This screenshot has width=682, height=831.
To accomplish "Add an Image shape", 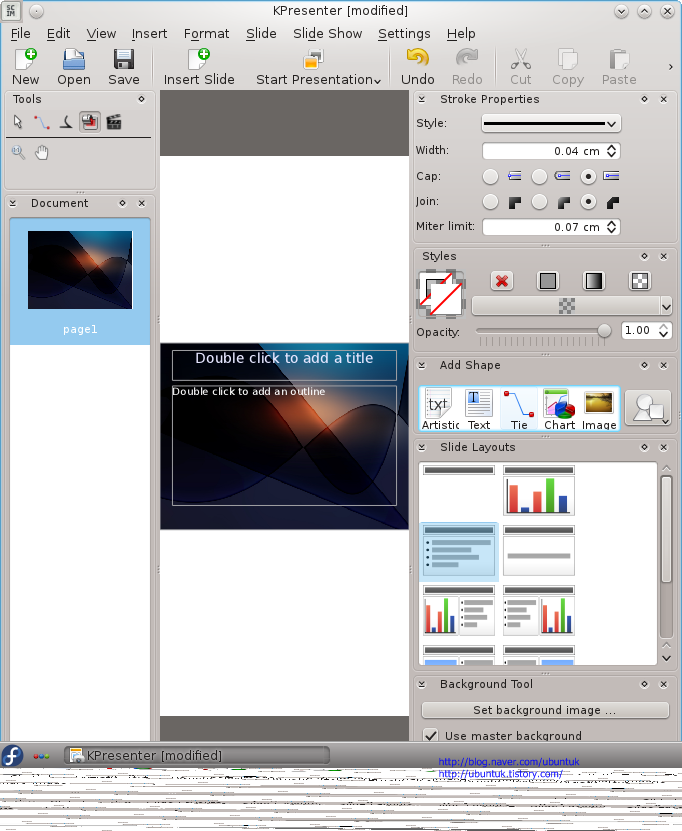I will click(x=599, y=409).
